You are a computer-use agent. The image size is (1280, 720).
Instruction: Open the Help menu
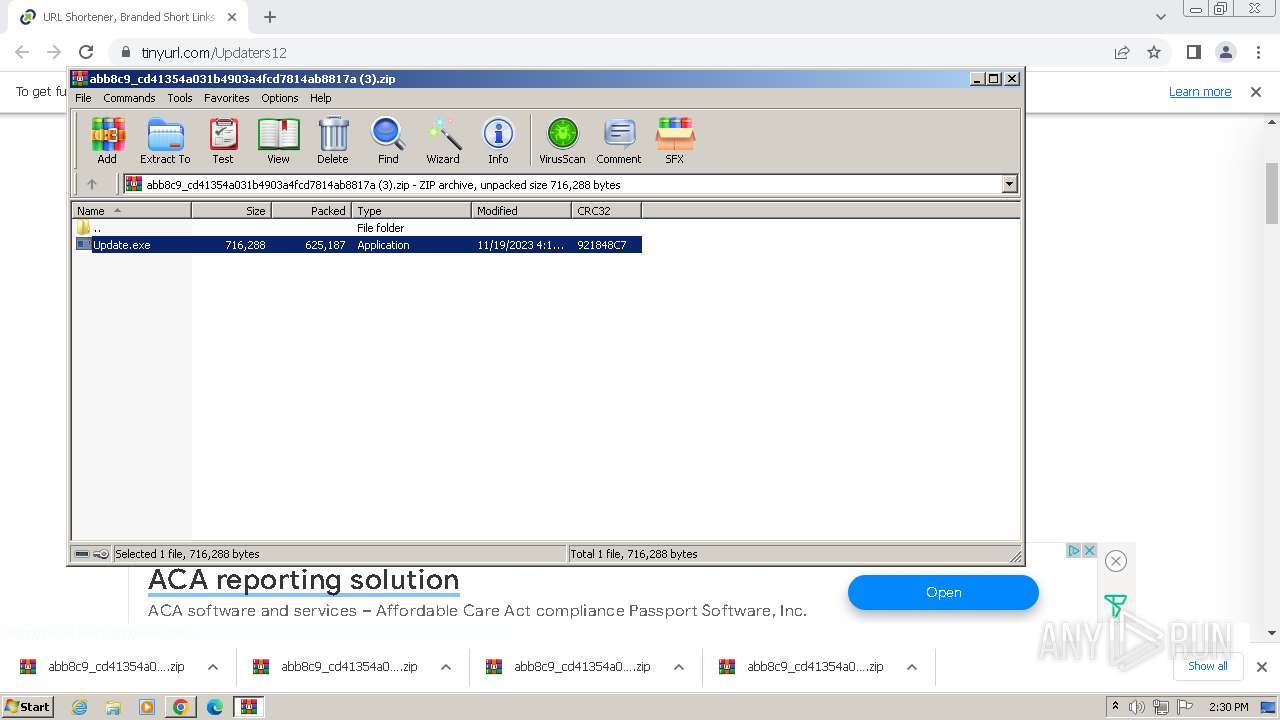tap(320, 98)
